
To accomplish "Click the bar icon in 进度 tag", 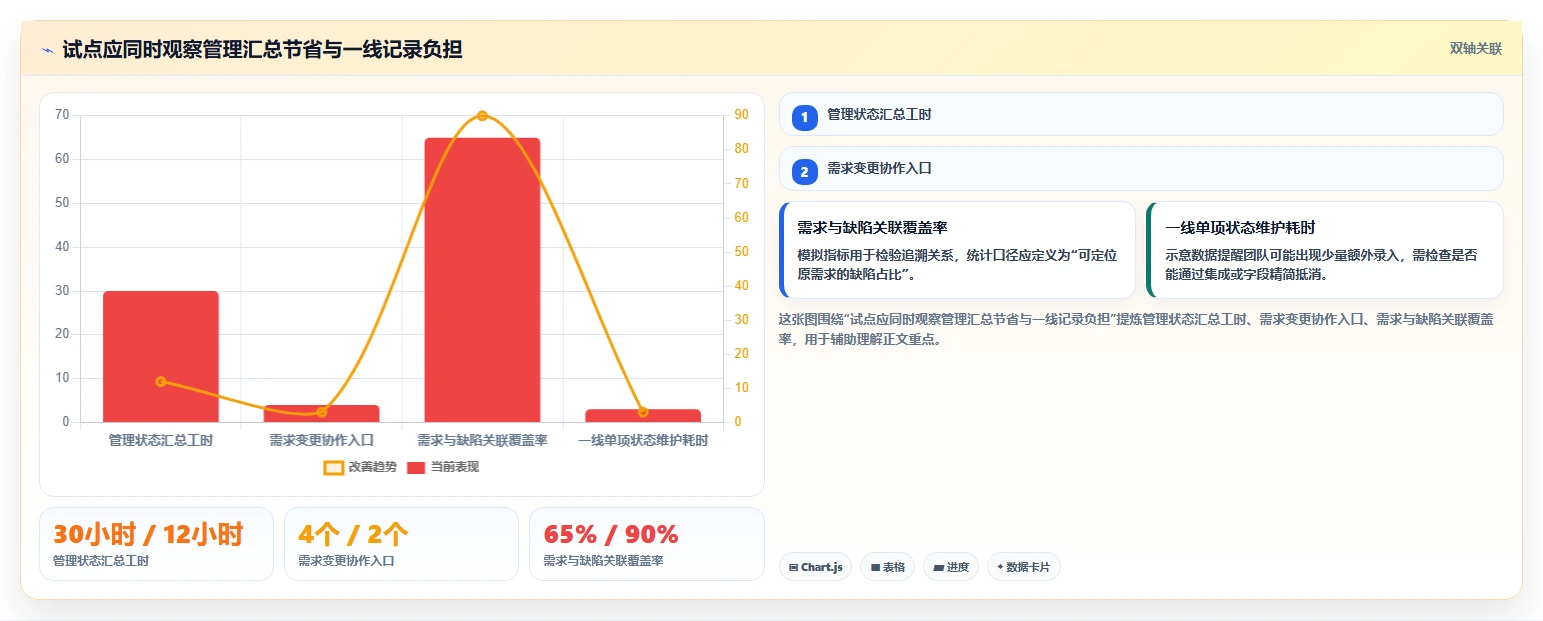I will click(938, 567).
